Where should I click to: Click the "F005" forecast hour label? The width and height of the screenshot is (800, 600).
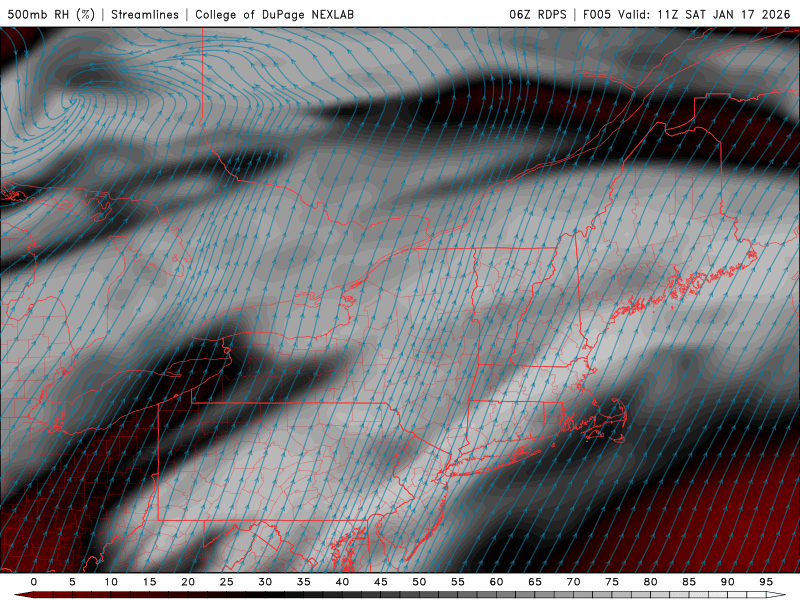pyautogui.click(x=597, y=14)
